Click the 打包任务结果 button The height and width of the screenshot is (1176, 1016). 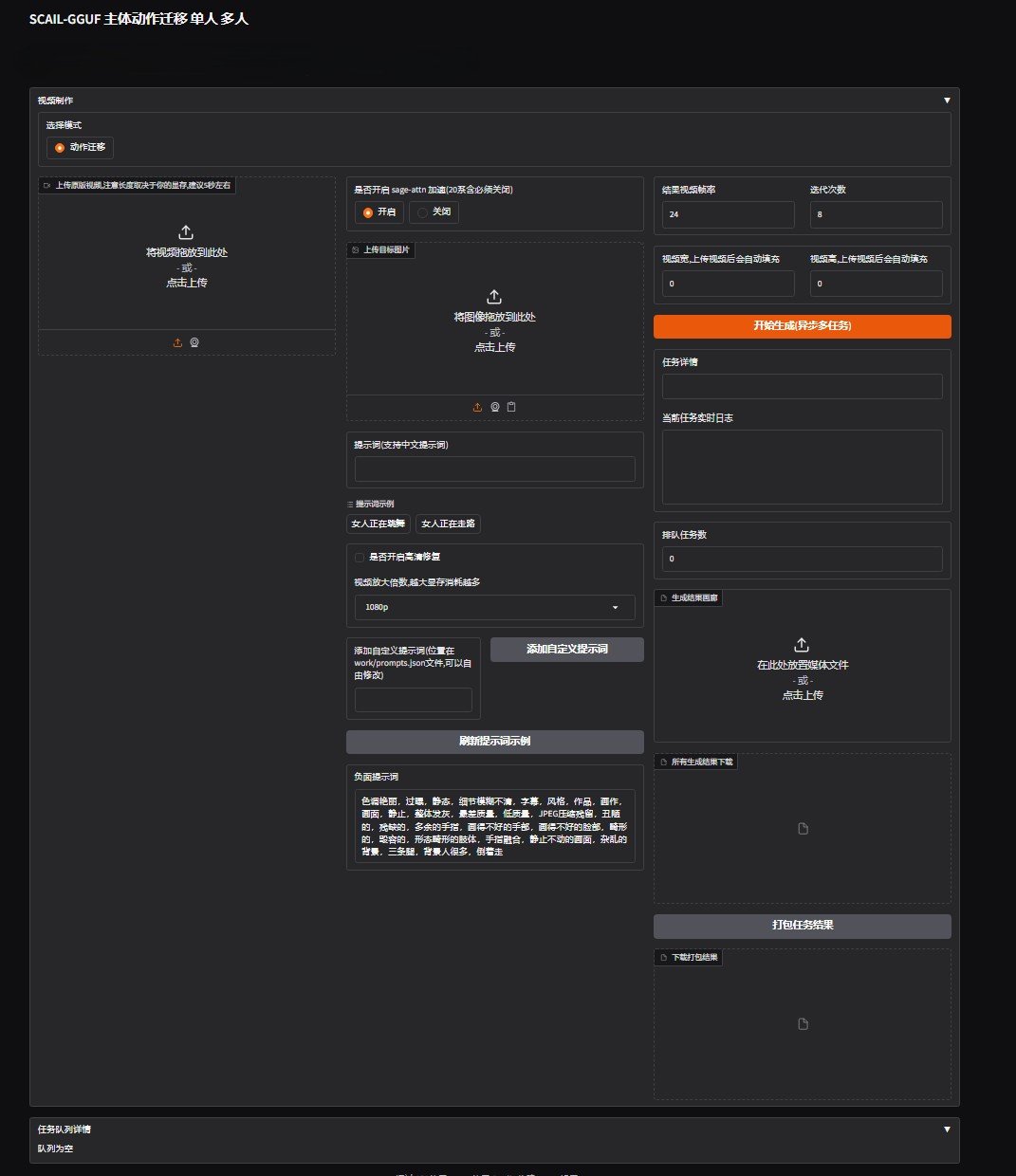coord(802,926)
